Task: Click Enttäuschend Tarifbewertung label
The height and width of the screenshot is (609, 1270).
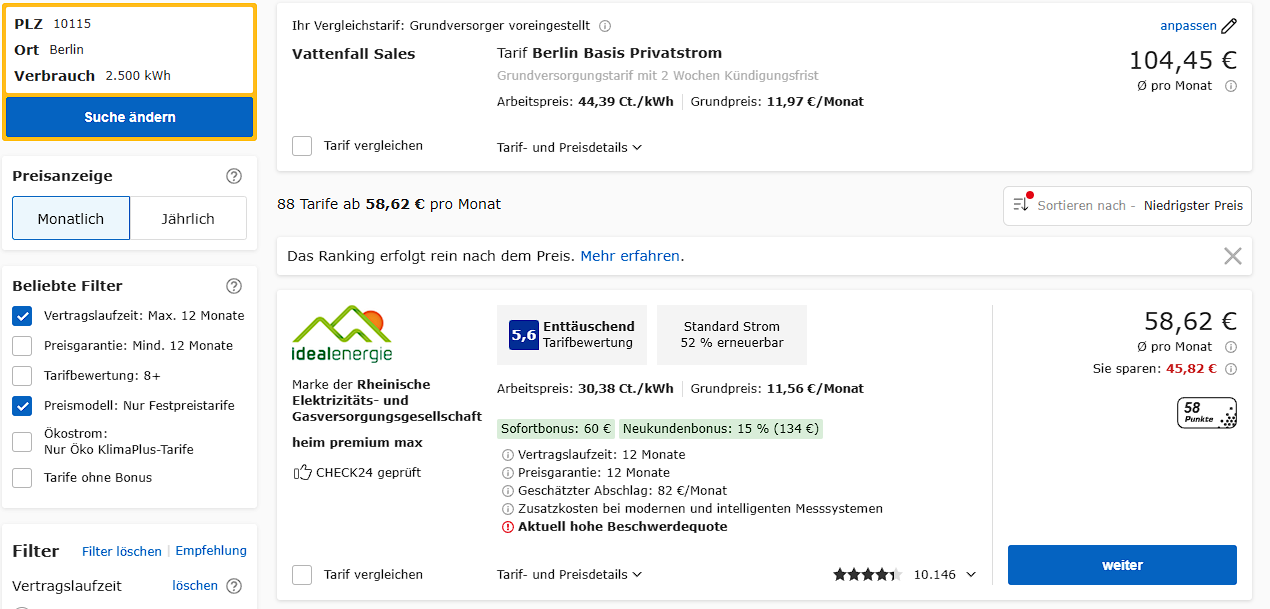Action: coord(589,335)
